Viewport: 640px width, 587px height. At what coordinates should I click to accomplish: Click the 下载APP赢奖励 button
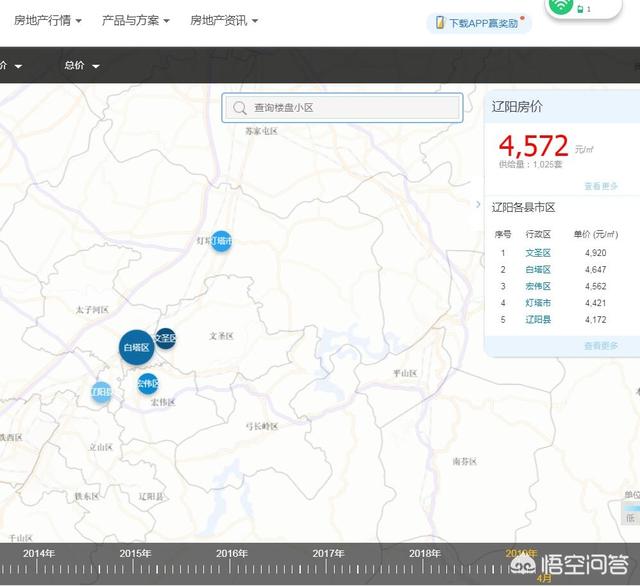tap(483, 23)
